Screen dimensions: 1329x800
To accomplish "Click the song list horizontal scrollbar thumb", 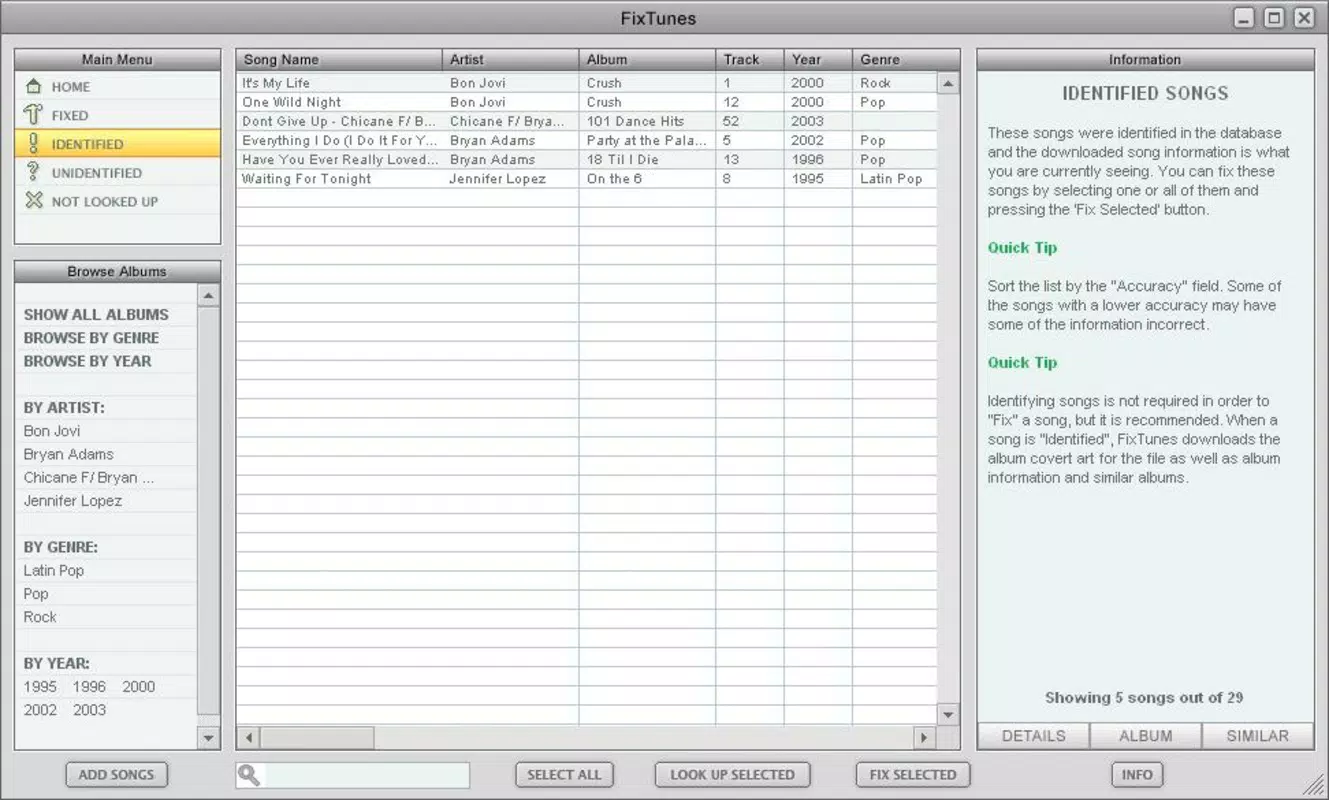I will pyautogui.click(x=317, y=738).
